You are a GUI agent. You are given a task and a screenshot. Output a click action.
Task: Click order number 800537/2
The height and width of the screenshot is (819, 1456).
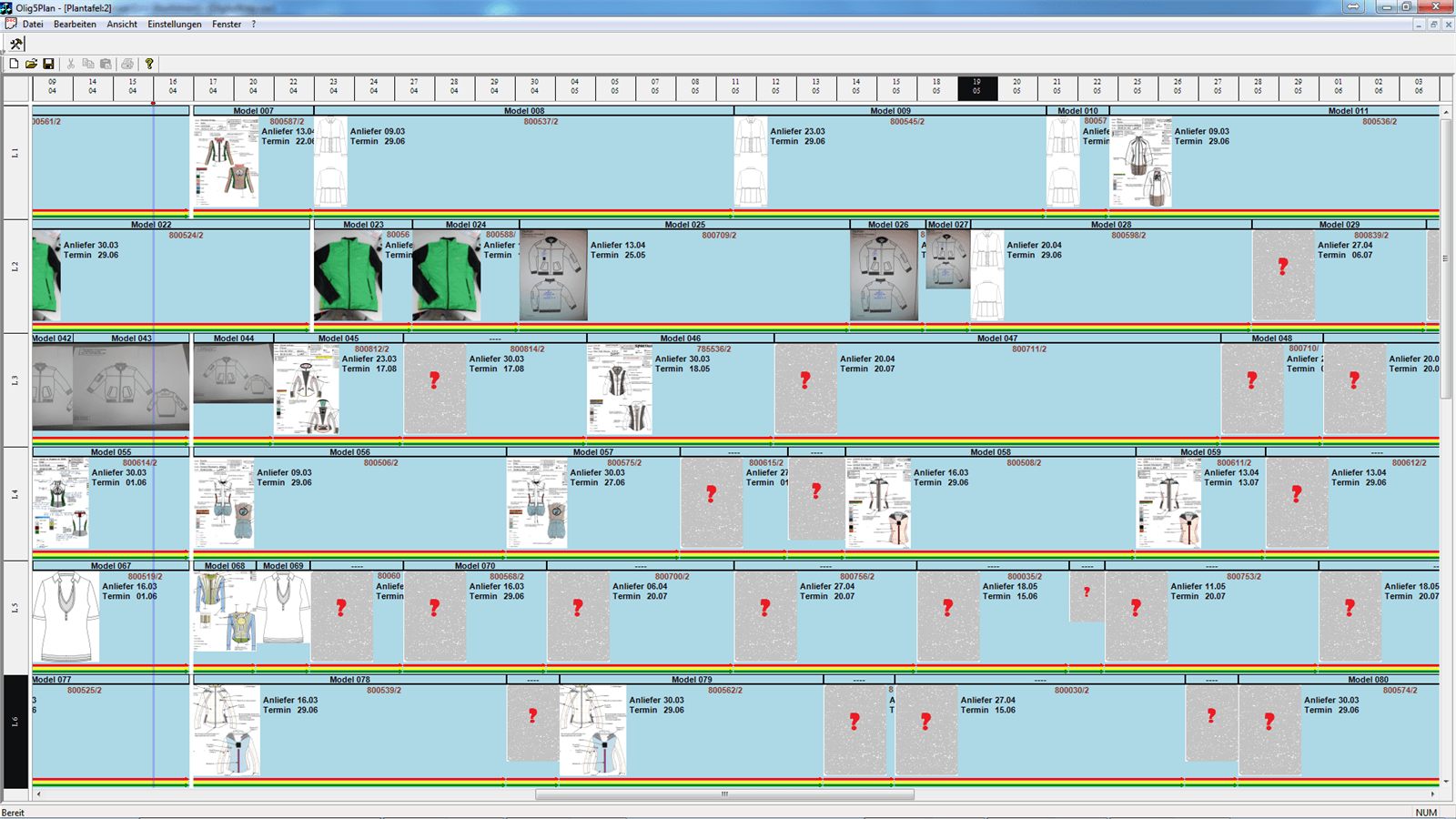click(x=541, y=122)
